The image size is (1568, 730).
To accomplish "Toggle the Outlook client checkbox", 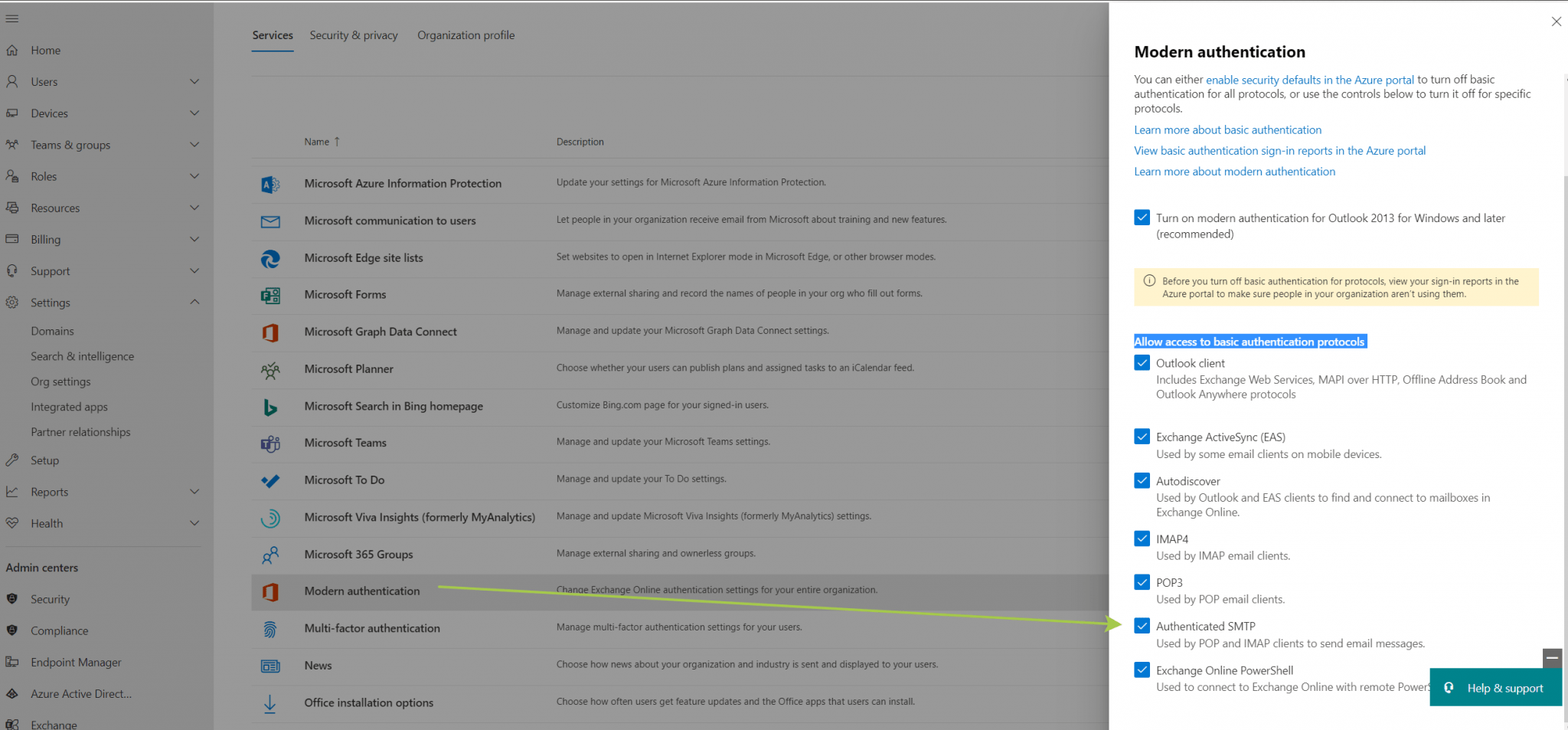I will pos(1142,362).
